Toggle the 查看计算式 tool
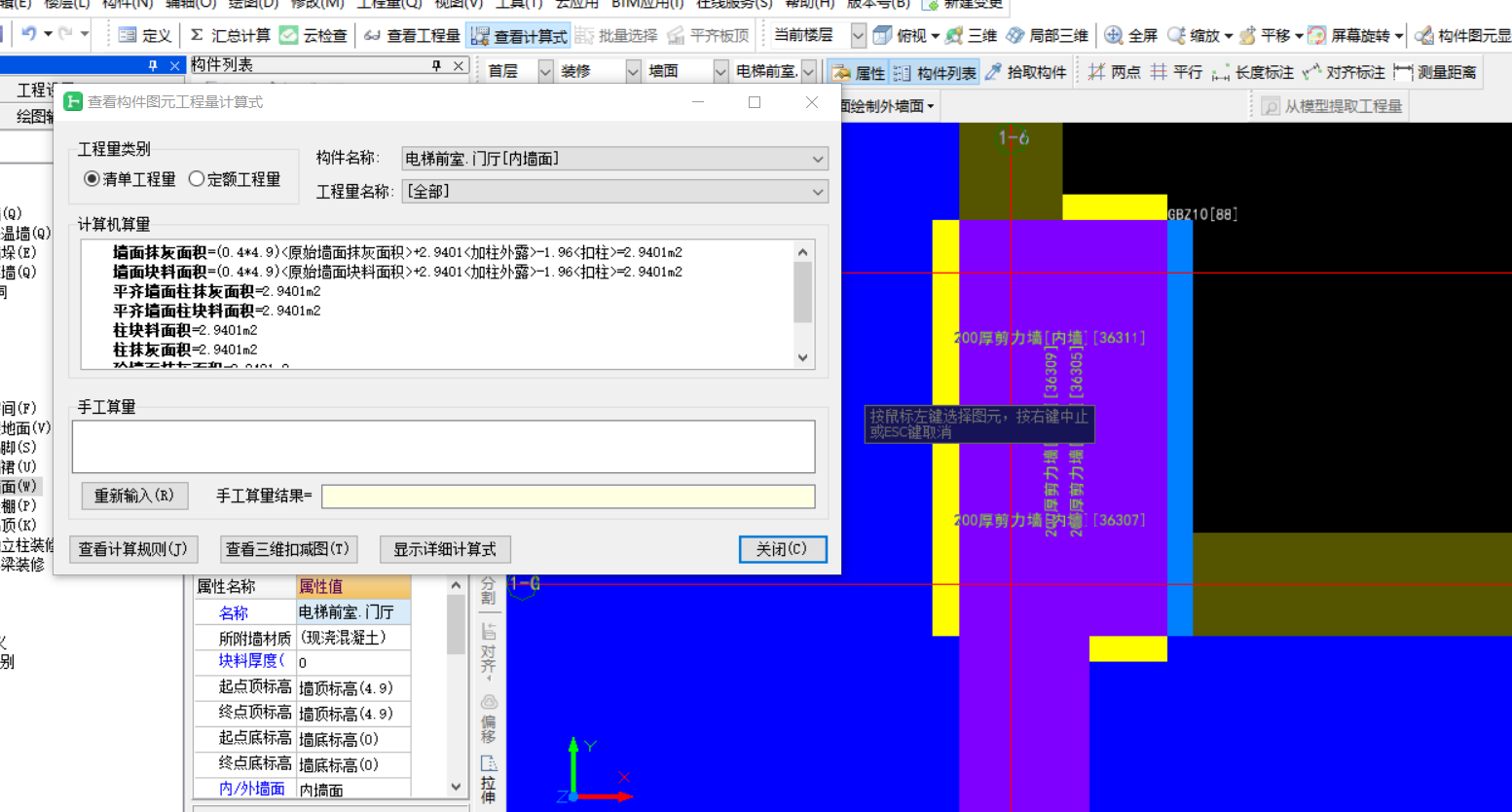 pyautogui.click(x=518, y=36)
